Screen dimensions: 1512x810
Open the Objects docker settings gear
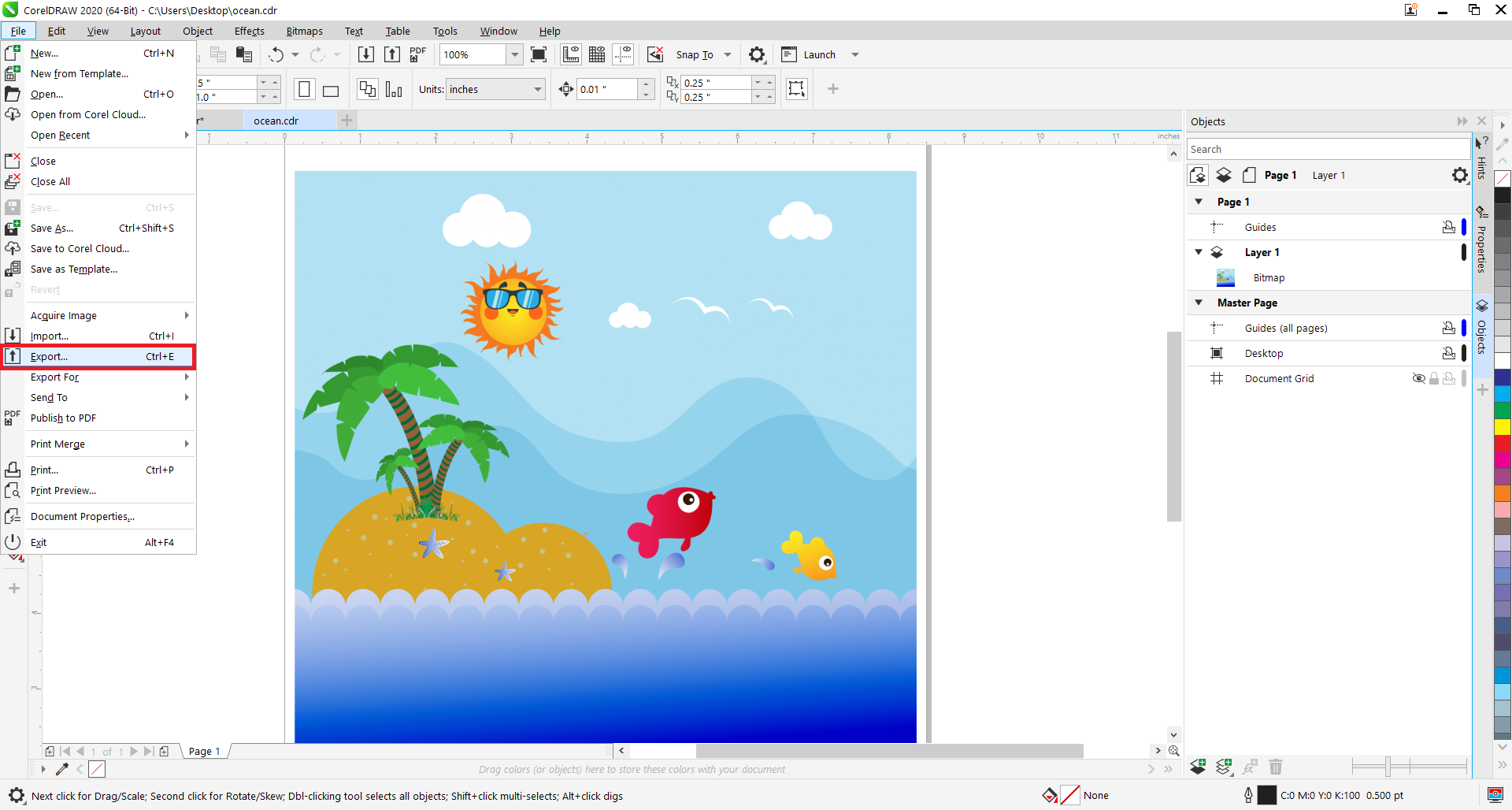[1459, 175]
